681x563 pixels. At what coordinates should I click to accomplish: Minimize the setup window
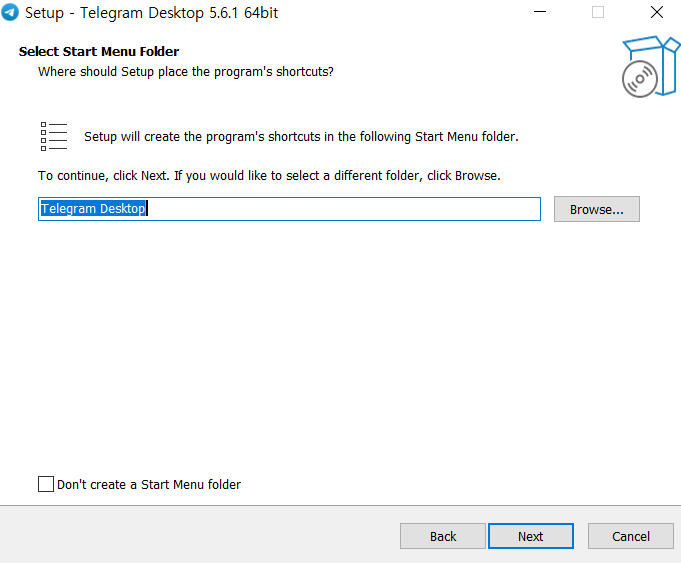[x=540, y=12]
